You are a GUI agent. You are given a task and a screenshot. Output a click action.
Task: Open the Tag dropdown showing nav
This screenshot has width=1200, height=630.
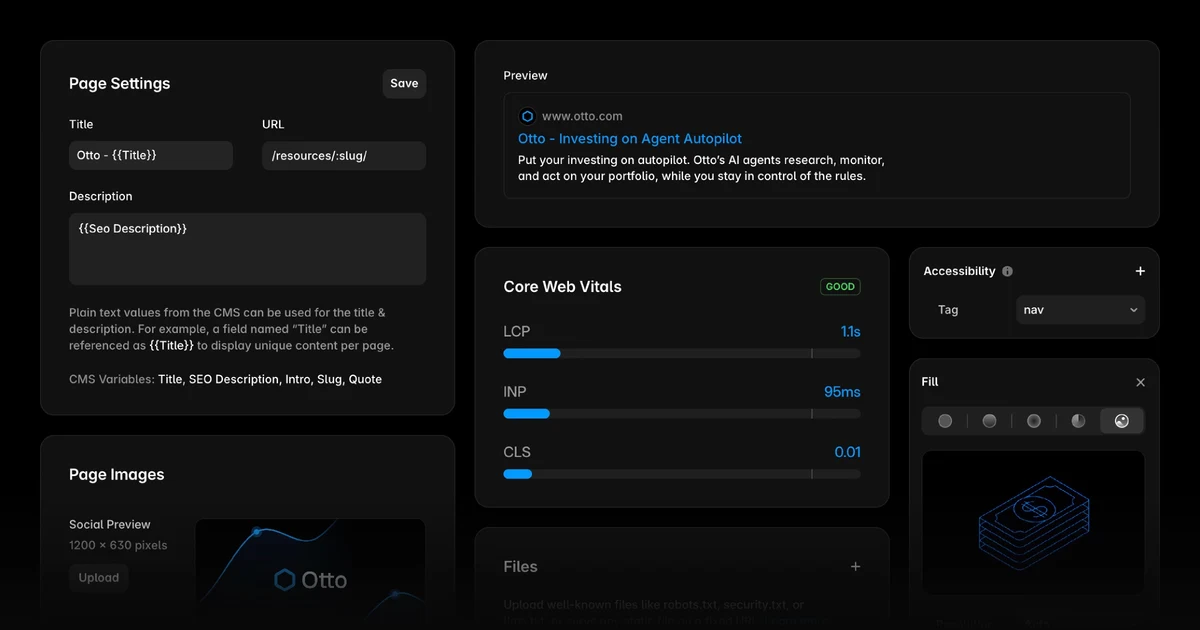point(1080,310)
